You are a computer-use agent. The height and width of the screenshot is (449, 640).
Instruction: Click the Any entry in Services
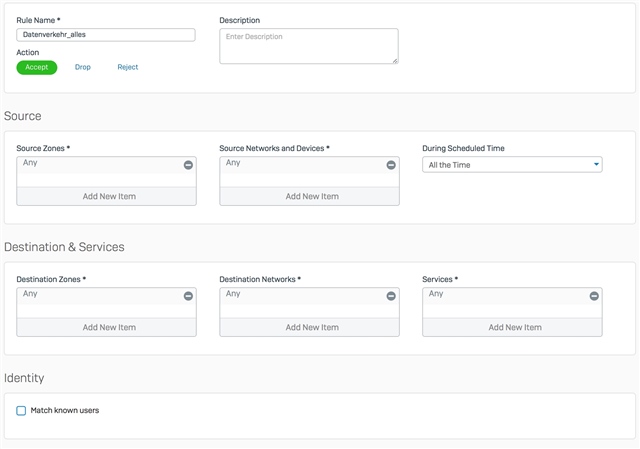coord(436,294)
